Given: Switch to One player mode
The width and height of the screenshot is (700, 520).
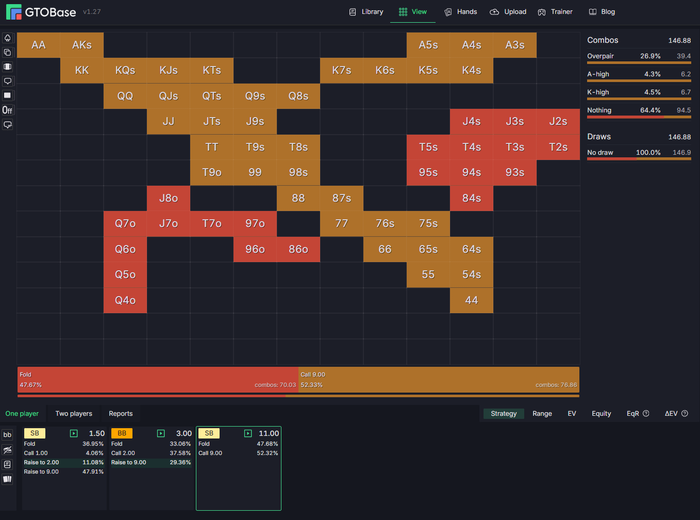Looking at the screenshot, I should pyautogui.click(x=22, y=414).
